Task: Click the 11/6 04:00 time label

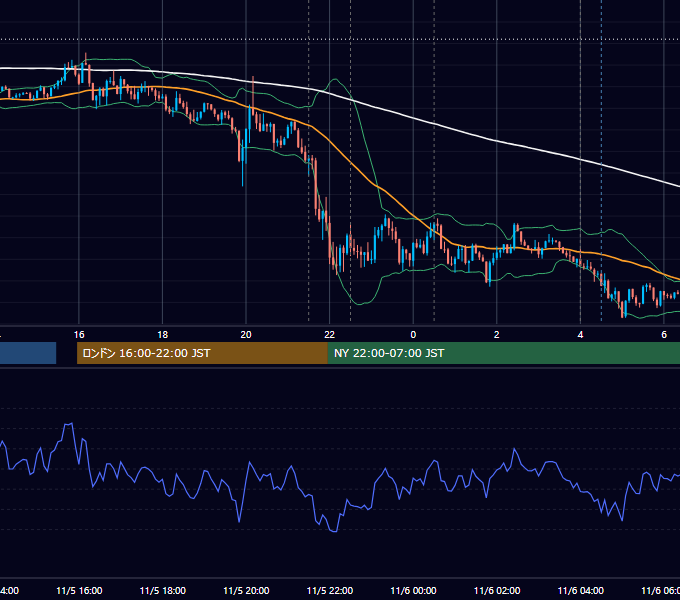Action: tap(580, 590)
